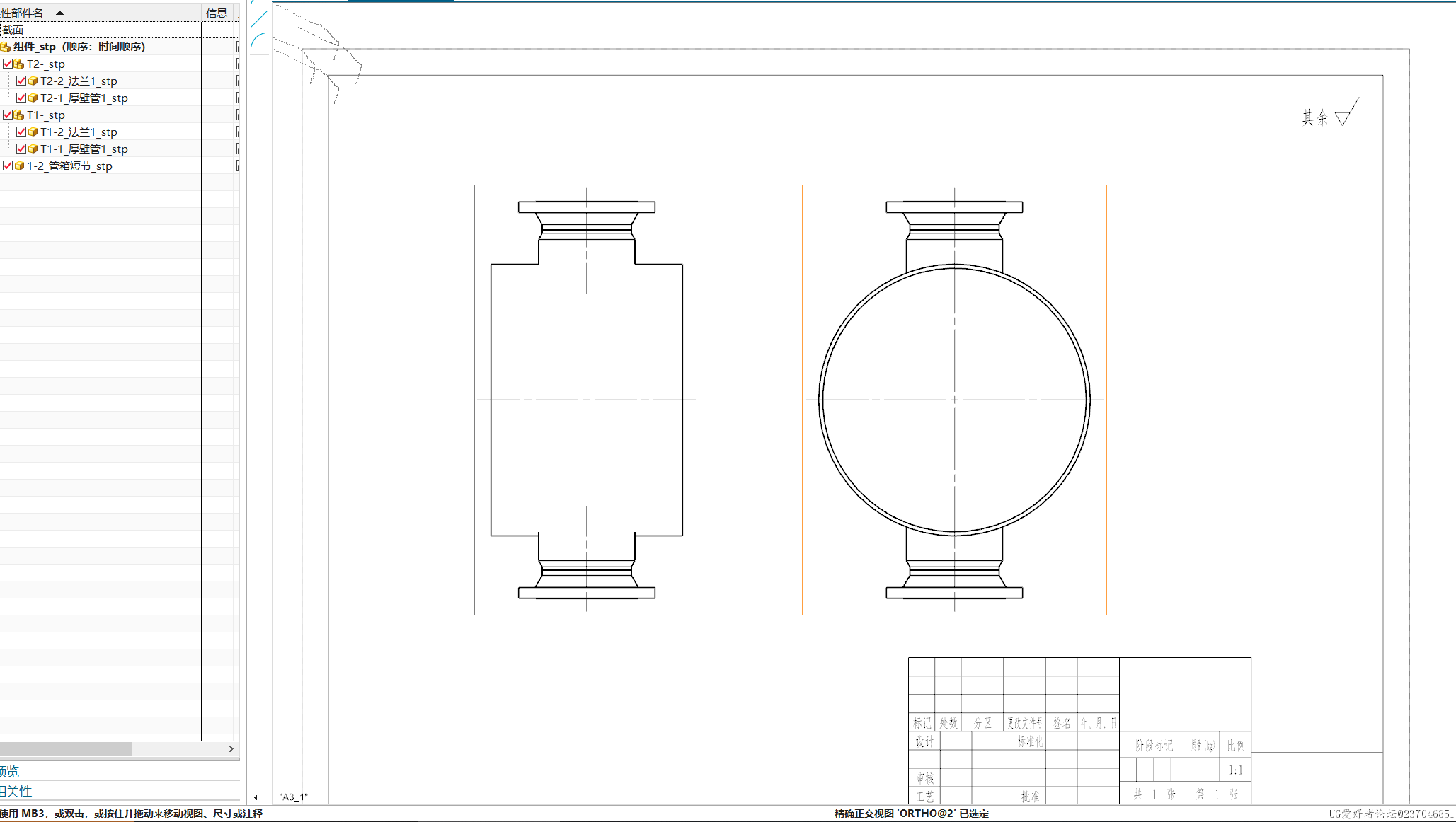Viewport: 1456px width, 822px height.
Task: Sort by the component name column header
Action: pyautogui.click(x=101, y=13)
